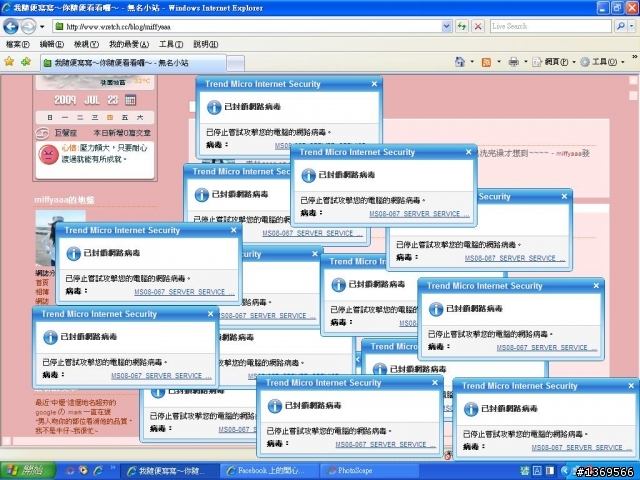Click the first quick launch icon beside Start

click(x=70, y=471)
